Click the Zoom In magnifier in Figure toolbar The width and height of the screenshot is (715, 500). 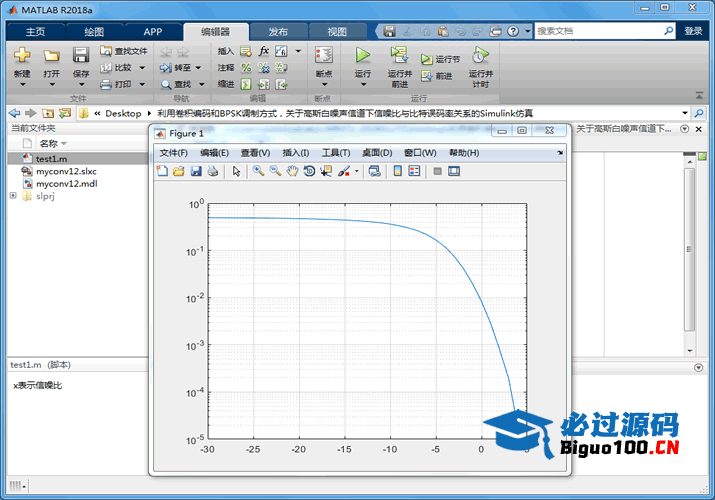(258, 171)
